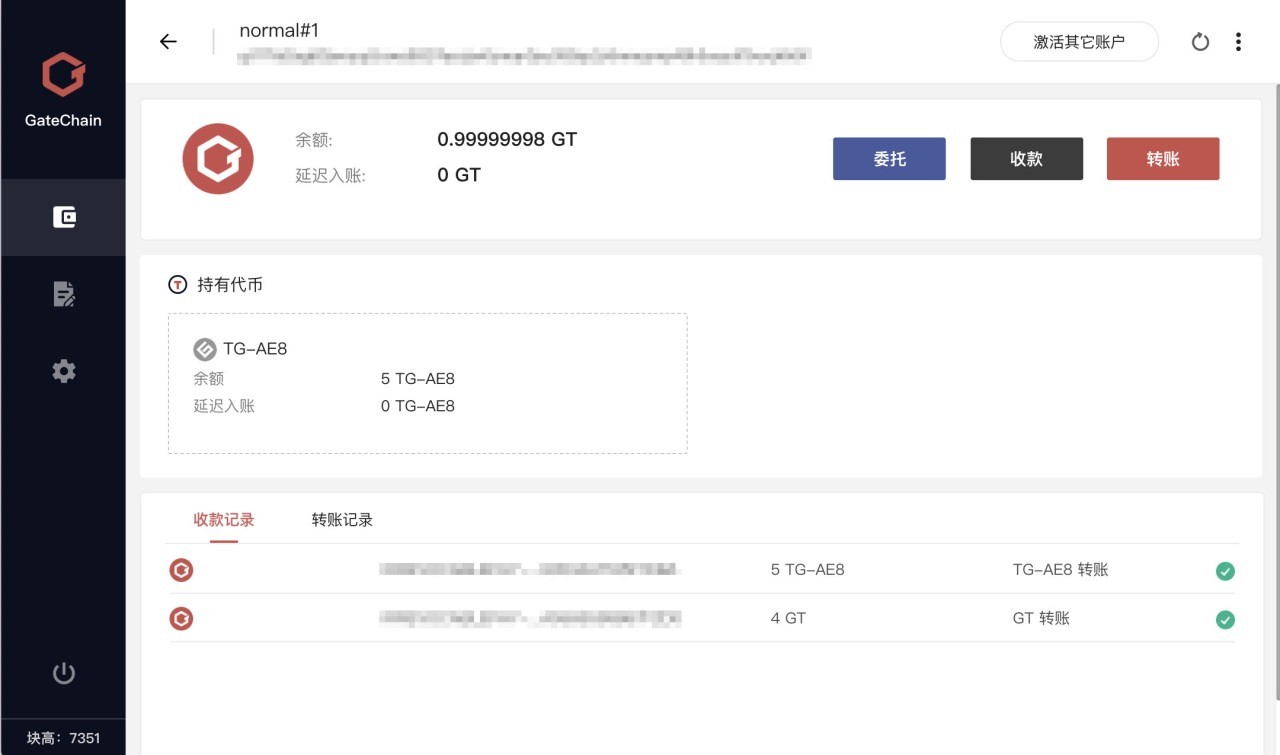This screenshot has width=1280, height=755.
Task: Click the GateChain label text in sidebar
Action: (63, 120)
